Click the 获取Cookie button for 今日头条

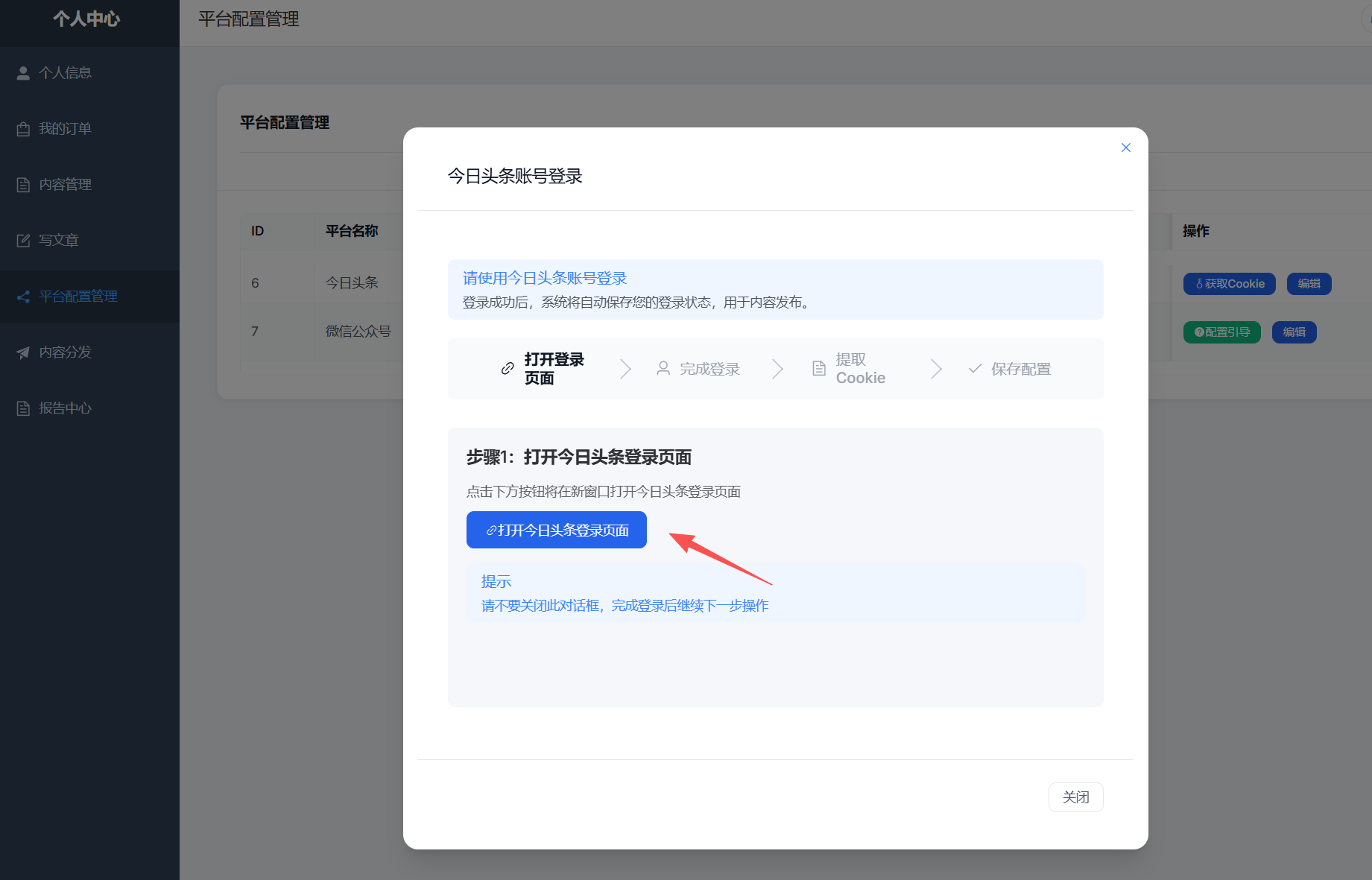pyautogui.click(x=1230, y=284)
